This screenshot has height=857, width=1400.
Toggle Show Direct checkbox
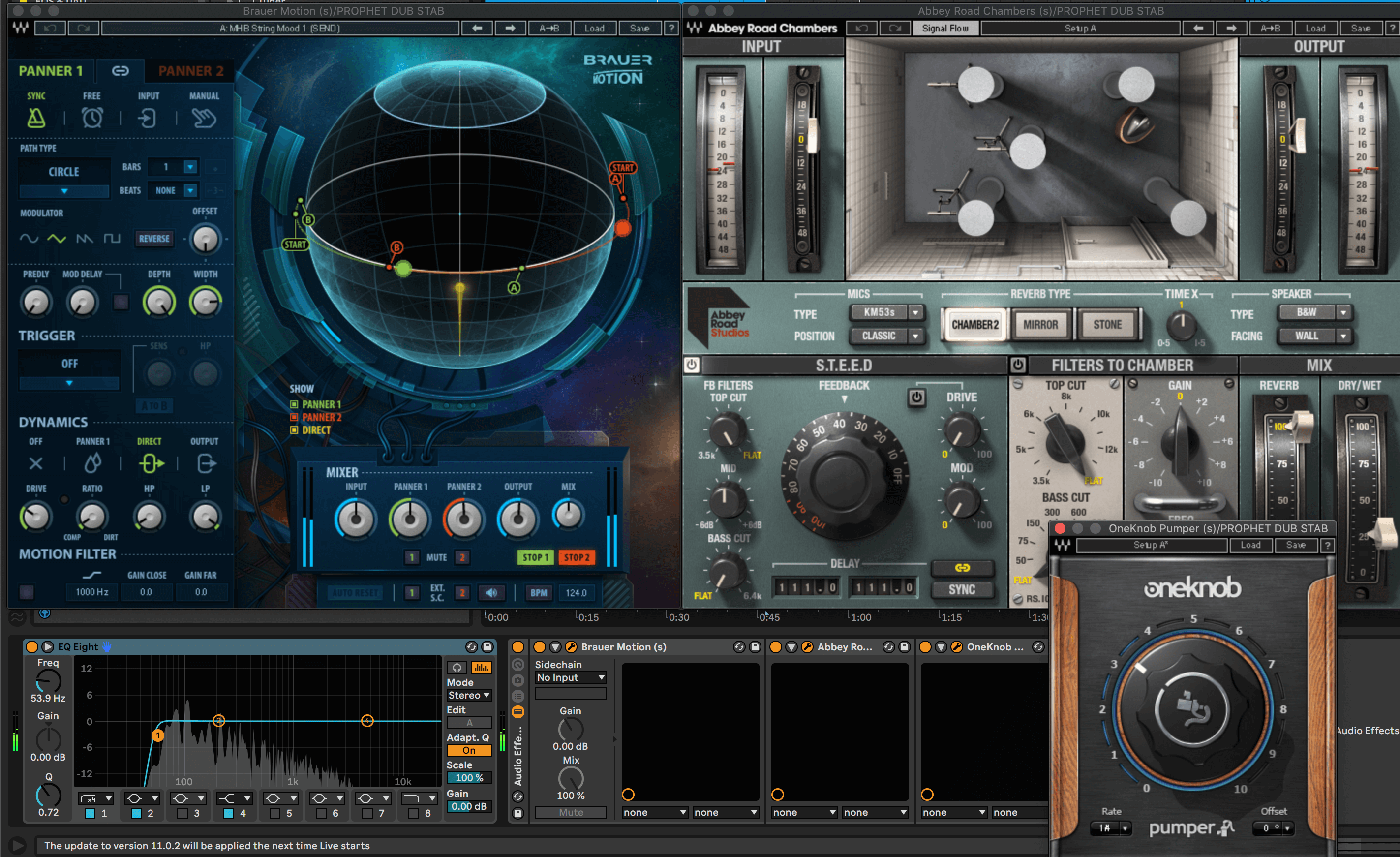point(294,430)
